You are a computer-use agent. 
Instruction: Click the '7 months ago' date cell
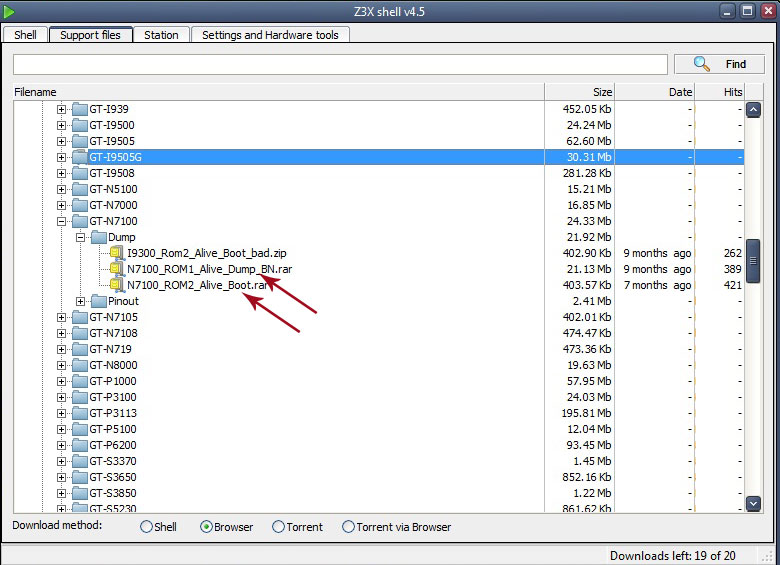[657, 285]
